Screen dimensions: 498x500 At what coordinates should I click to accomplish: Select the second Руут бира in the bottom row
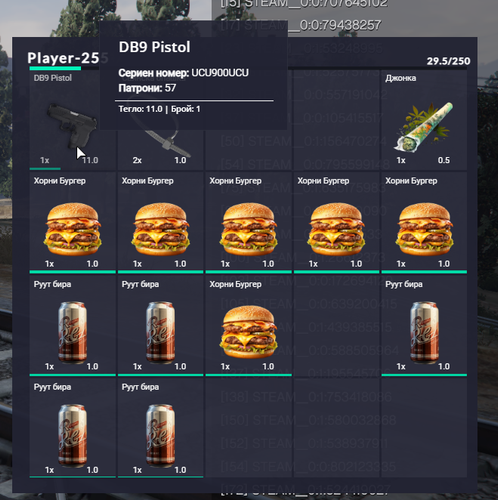pyautogui.click(x=160, y=428)
